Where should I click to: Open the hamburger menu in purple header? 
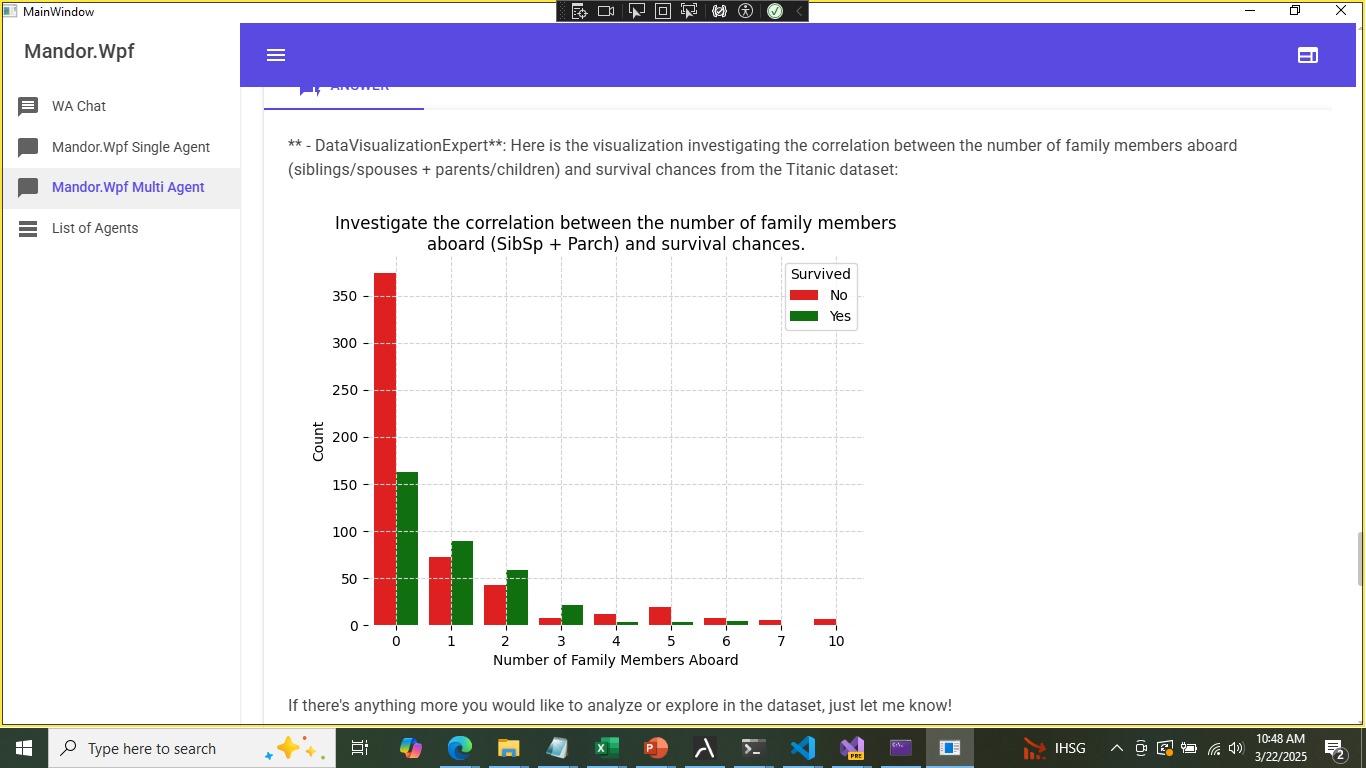click(276, 55)
